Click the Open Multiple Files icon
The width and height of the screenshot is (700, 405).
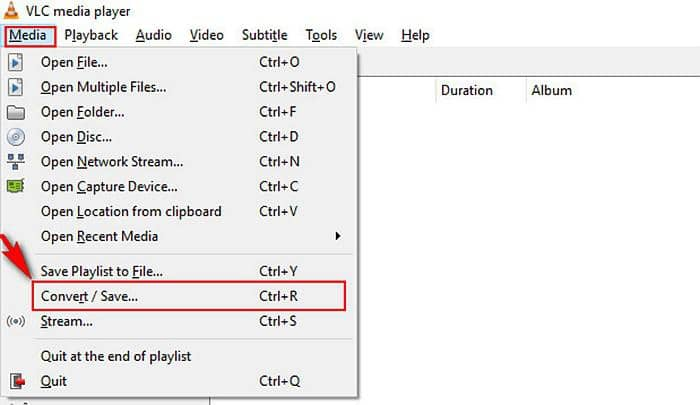[15, 87]
